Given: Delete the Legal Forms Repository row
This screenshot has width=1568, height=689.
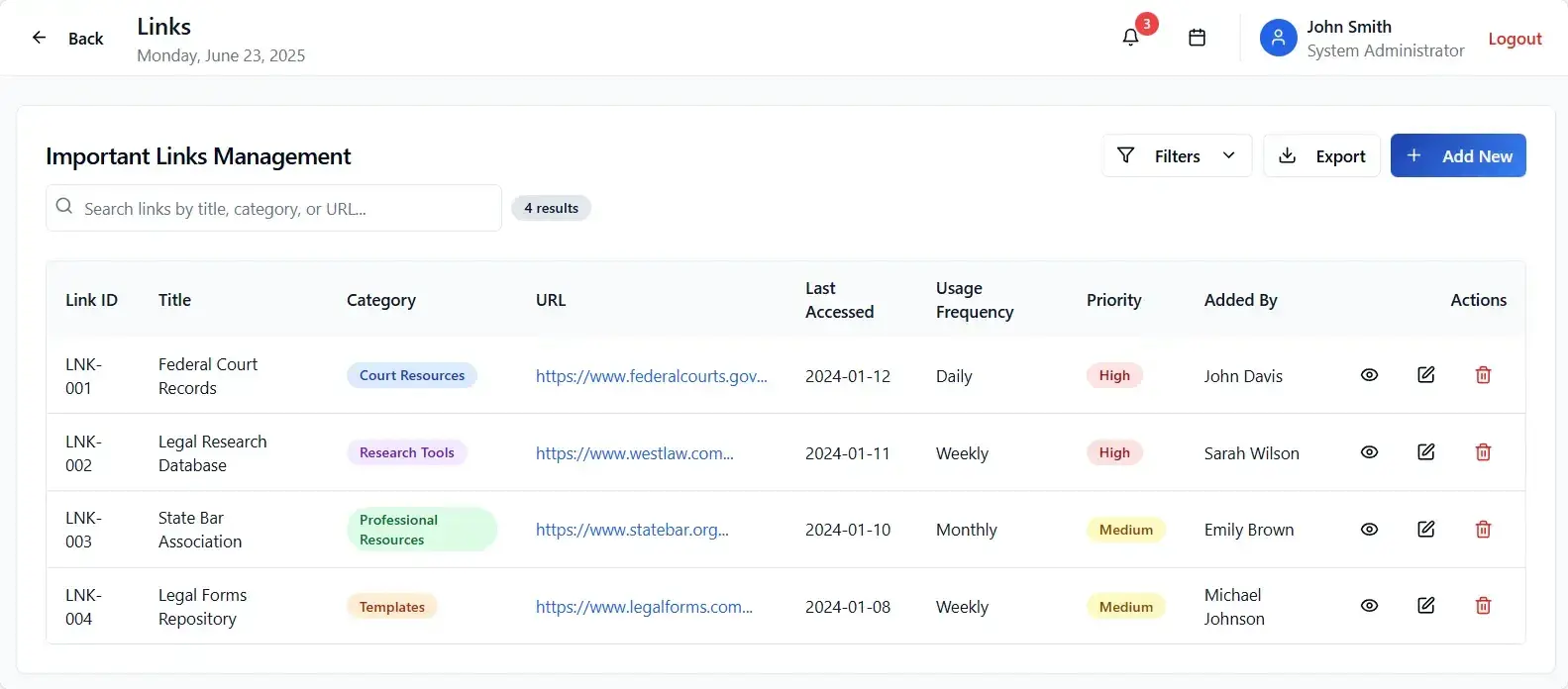Looking at the screenshot, I should [1483, 606].
